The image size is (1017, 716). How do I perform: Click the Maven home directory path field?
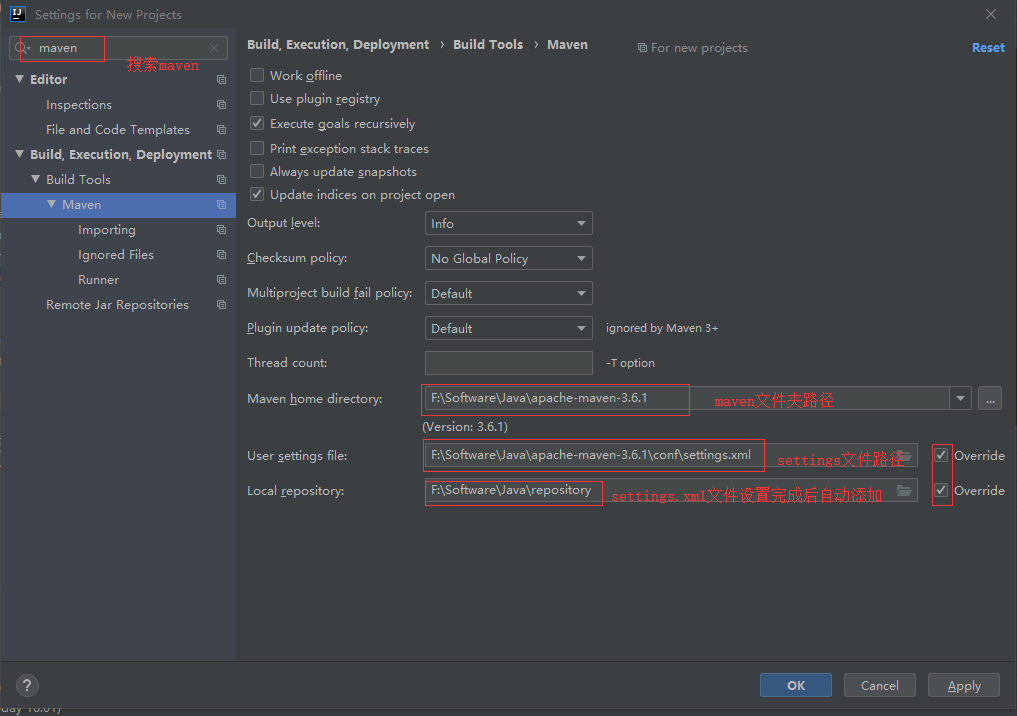tap(687, 398)
